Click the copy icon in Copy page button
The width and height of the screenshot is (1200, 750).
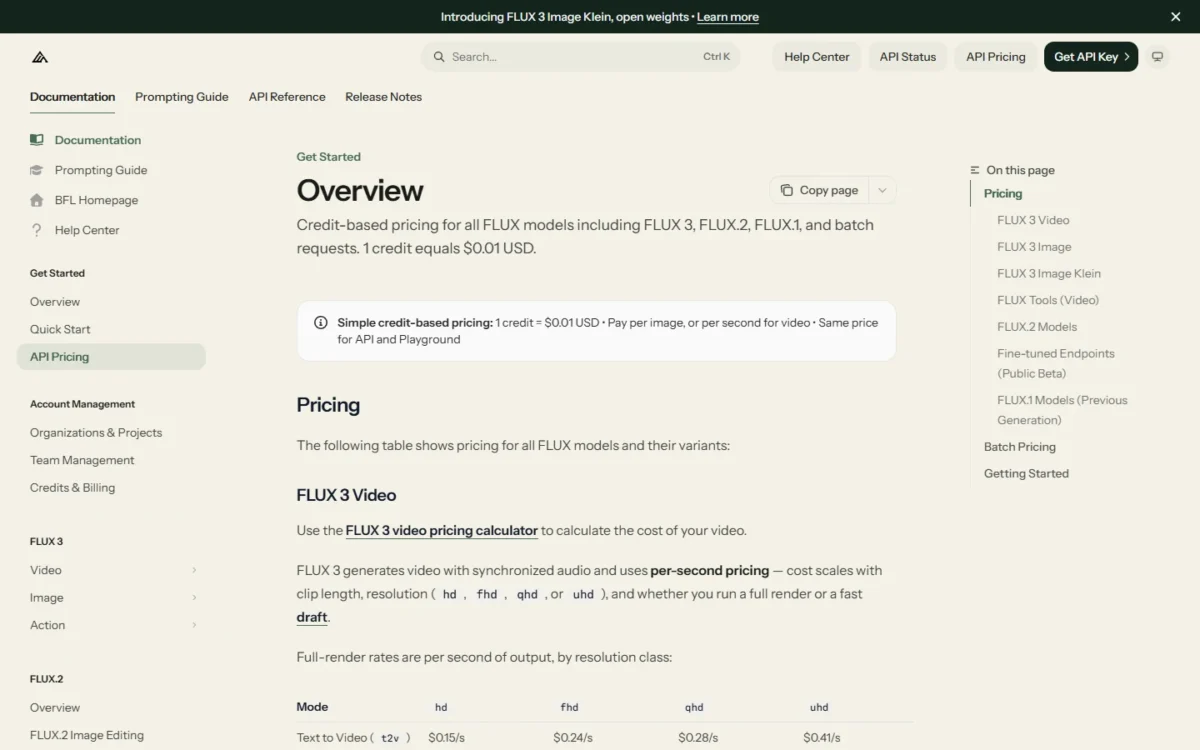787,190
